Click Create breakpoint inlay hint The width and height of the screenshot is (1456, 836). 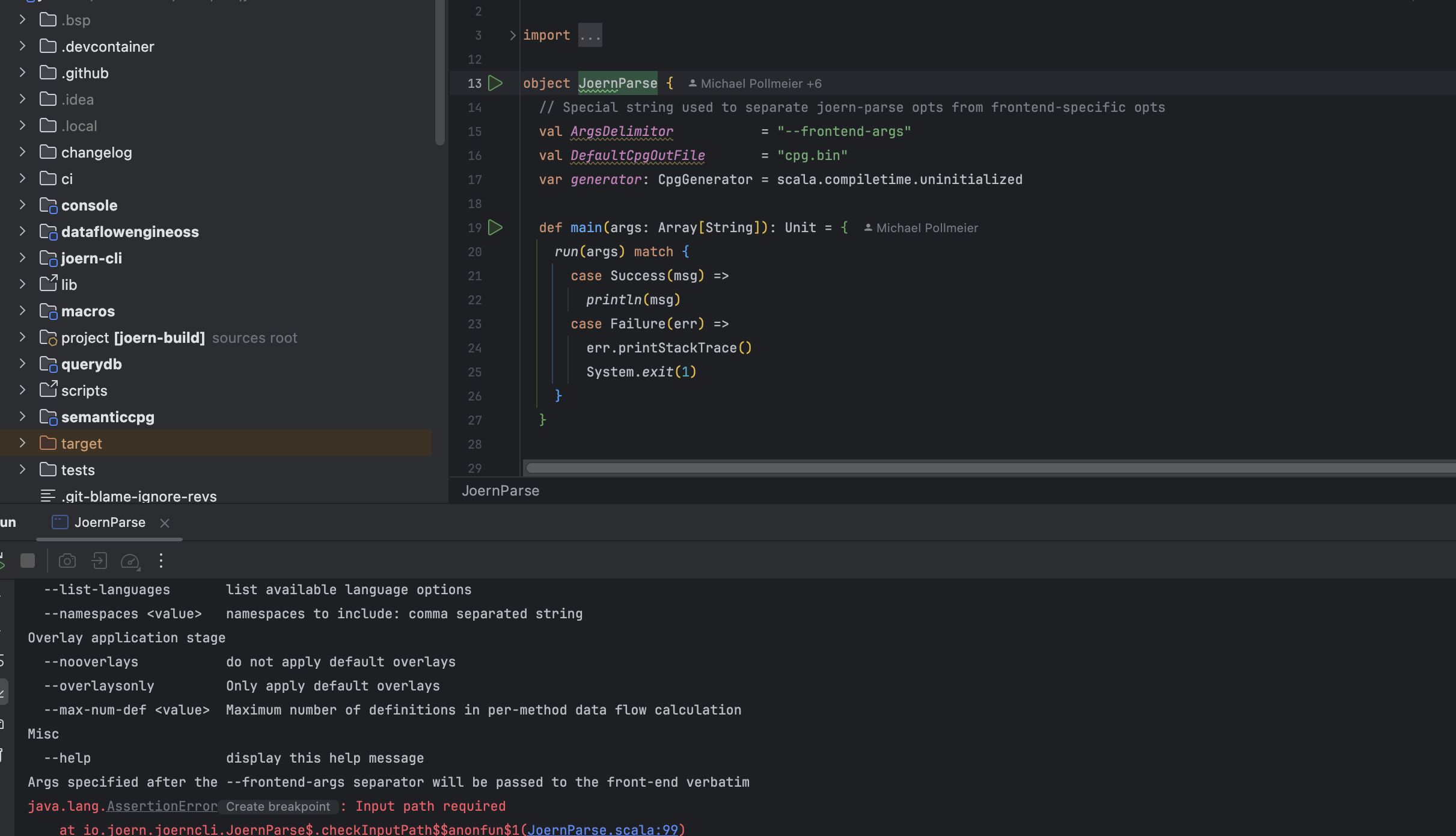[278, 807]
